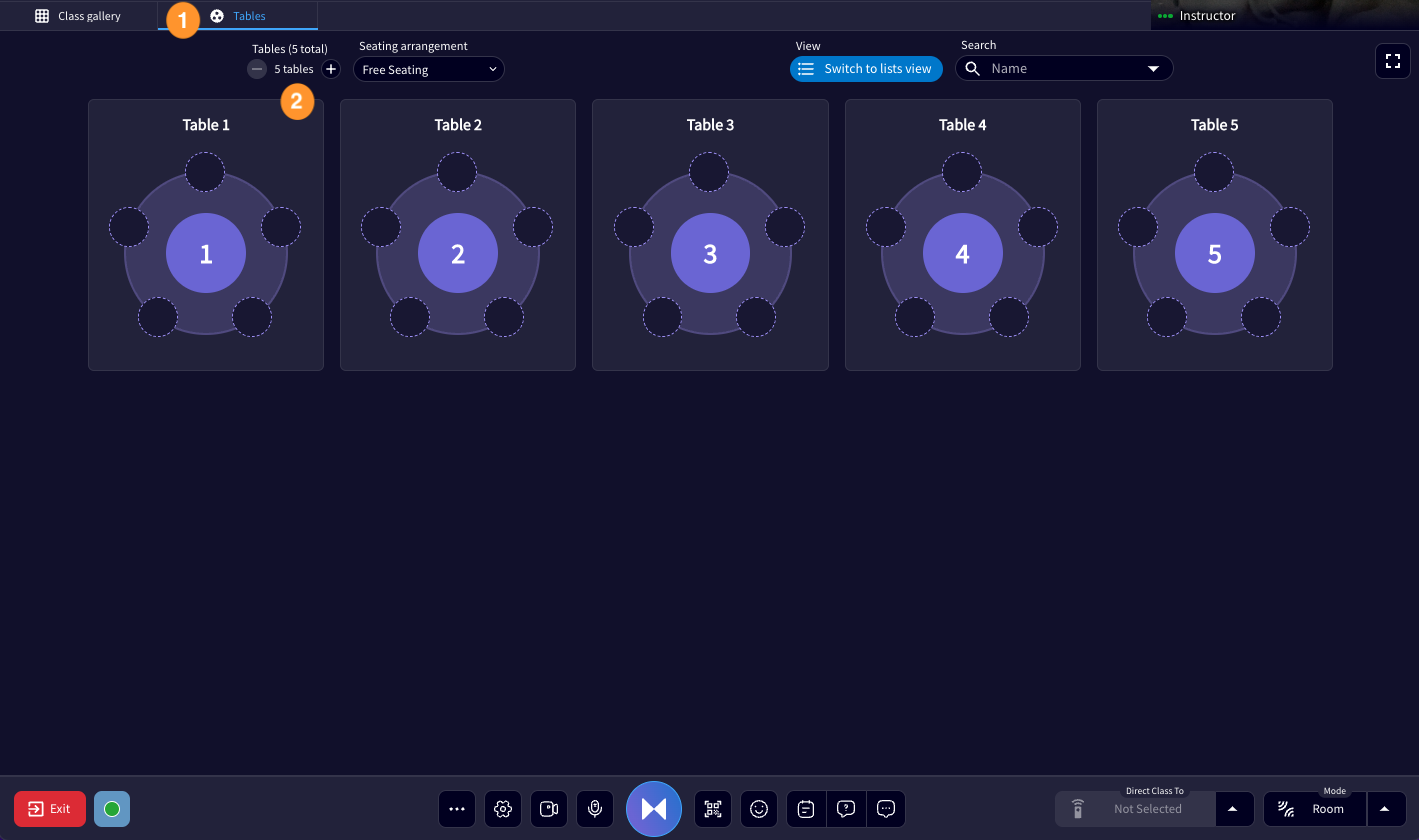
Task: Click the center circle of Table 1
Action: coord(206,254)
